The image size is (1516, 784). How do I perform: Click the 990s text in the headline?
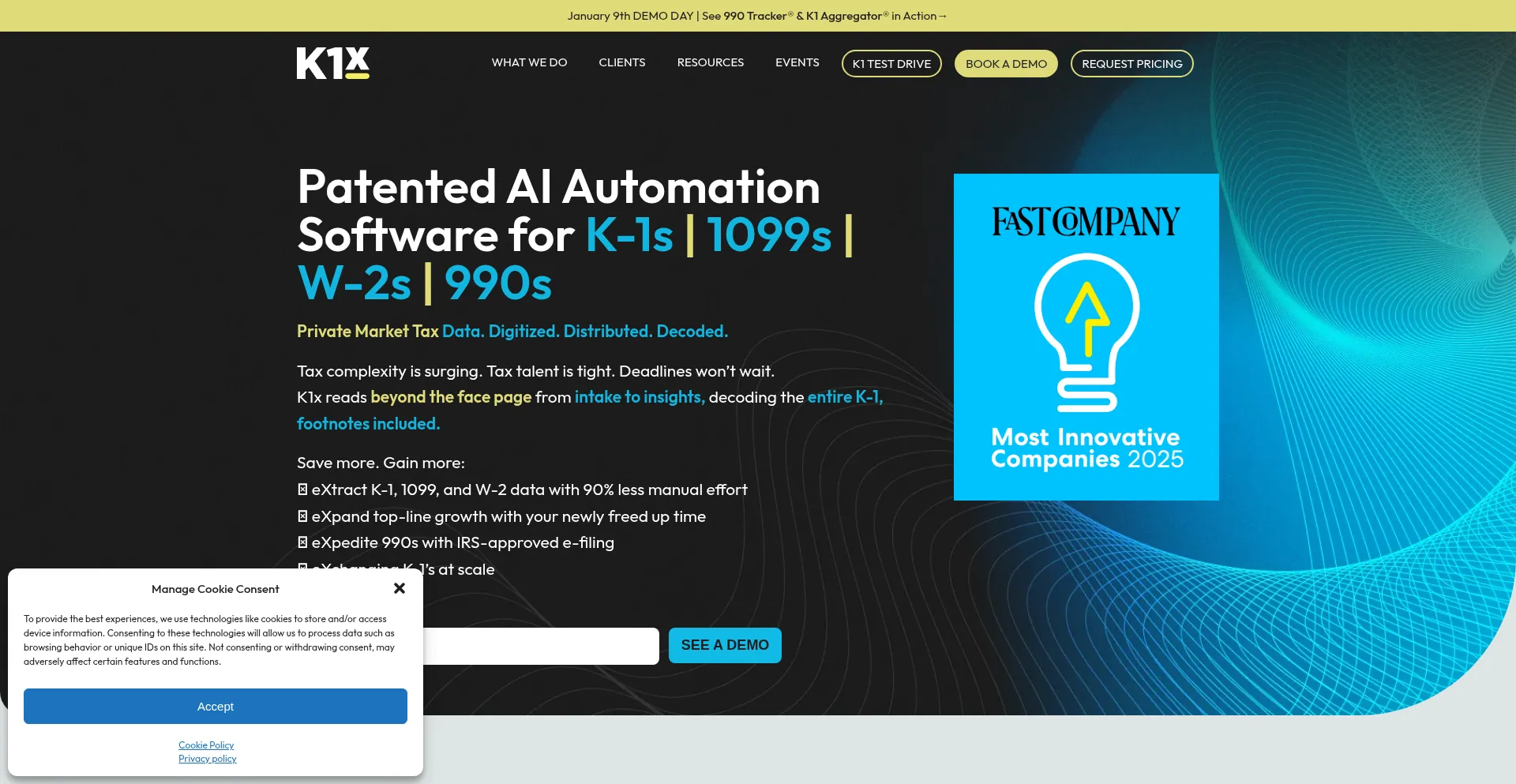pyautogui.click(x=498, y=283)
